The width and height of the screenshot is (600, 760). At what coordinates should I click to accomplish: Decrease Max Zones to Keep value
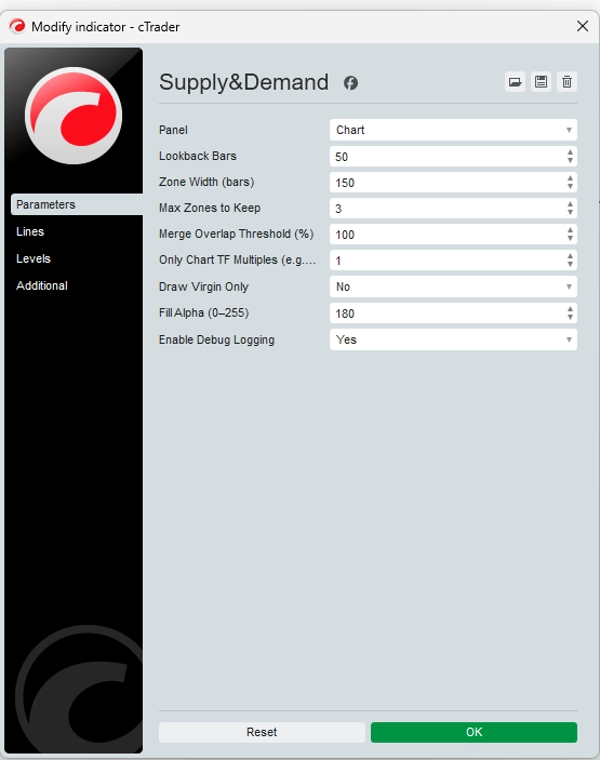click(570, 213)
